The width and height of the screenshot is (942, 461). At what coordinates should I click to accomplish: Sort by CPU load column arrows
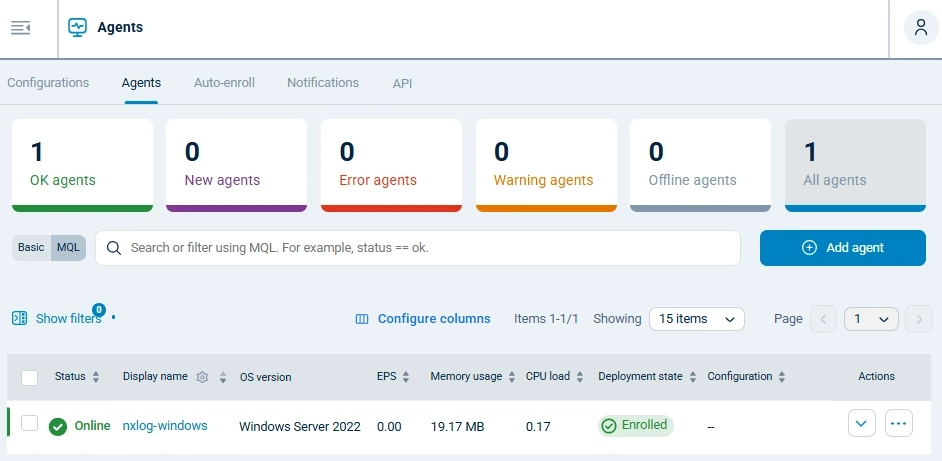[580, 377]
